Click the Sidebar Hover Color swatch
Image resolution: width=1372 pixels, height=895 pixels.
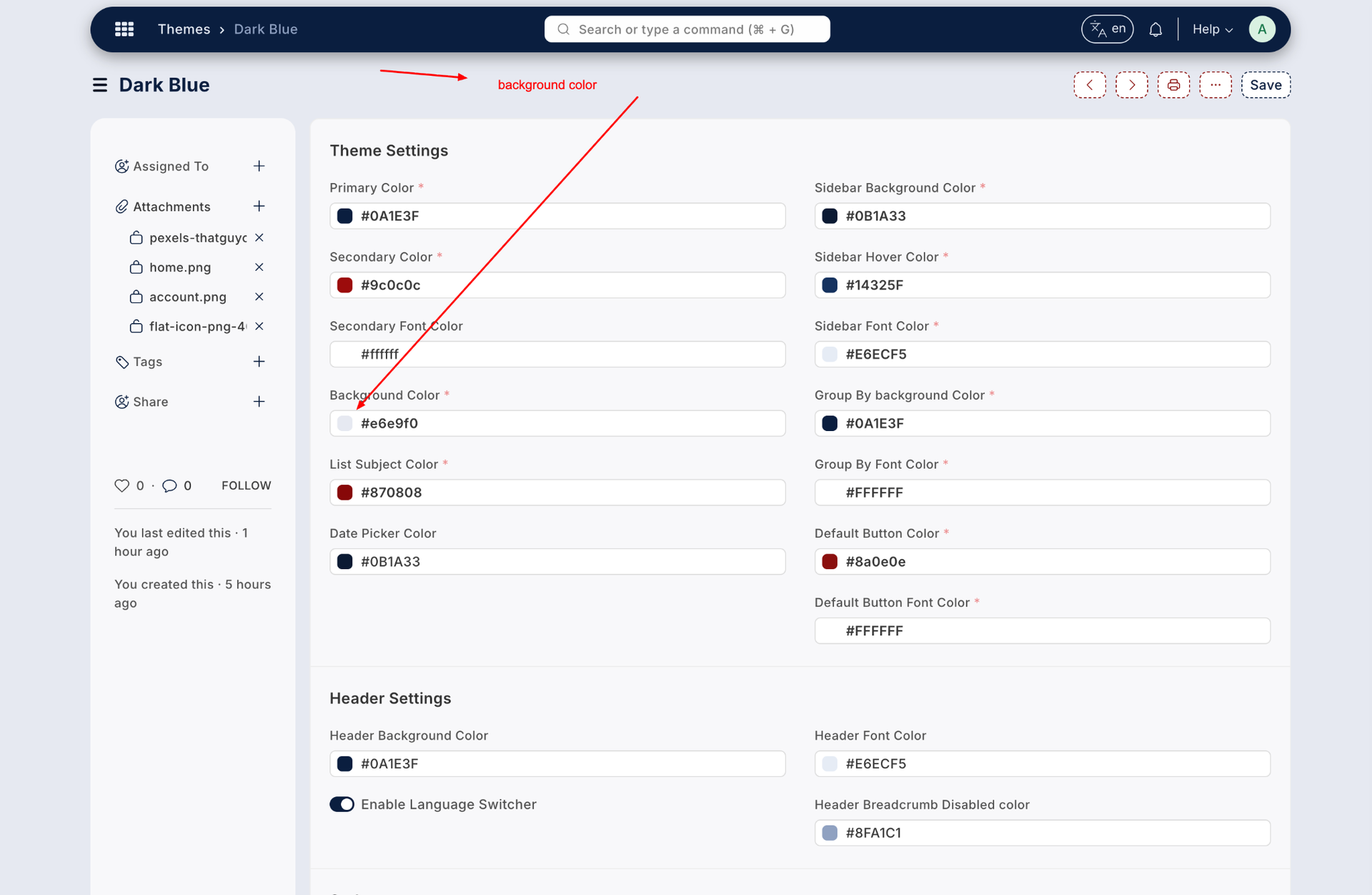[830, 285]
